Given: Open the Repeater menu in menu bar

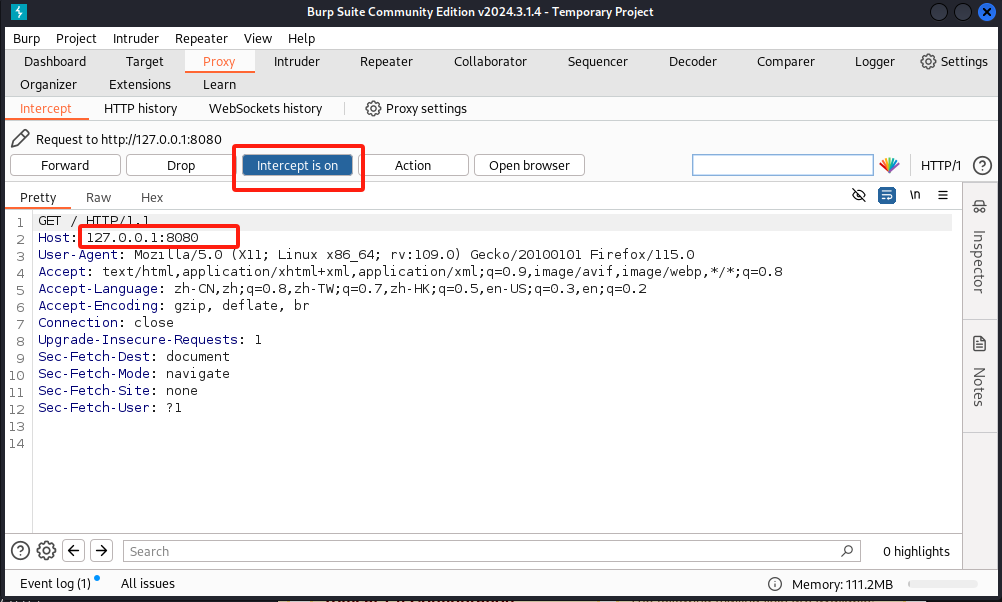Looking at the screenshot, I should 201,38.
